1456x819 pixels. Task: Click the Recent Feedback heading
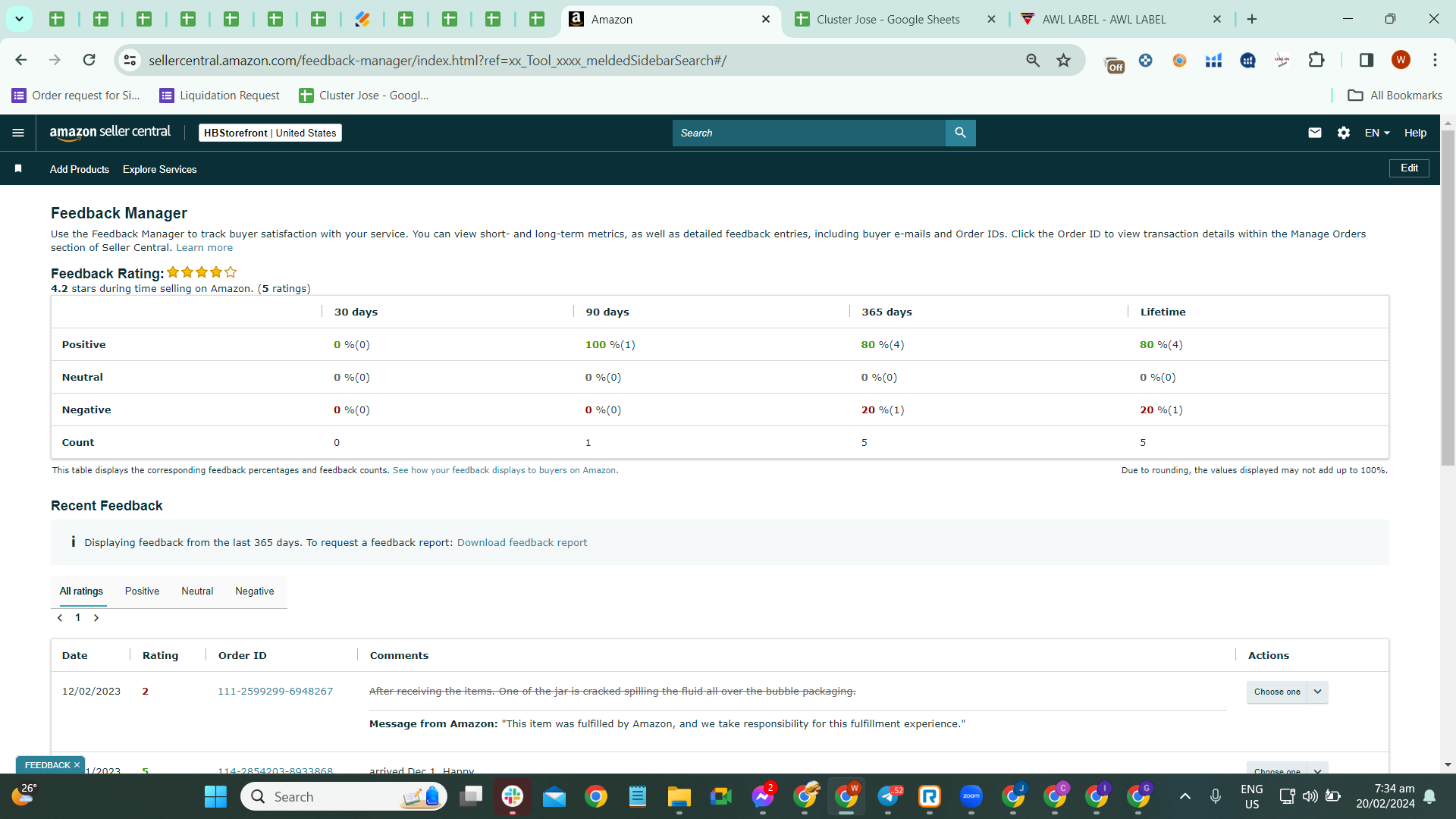tap(106, 506)
